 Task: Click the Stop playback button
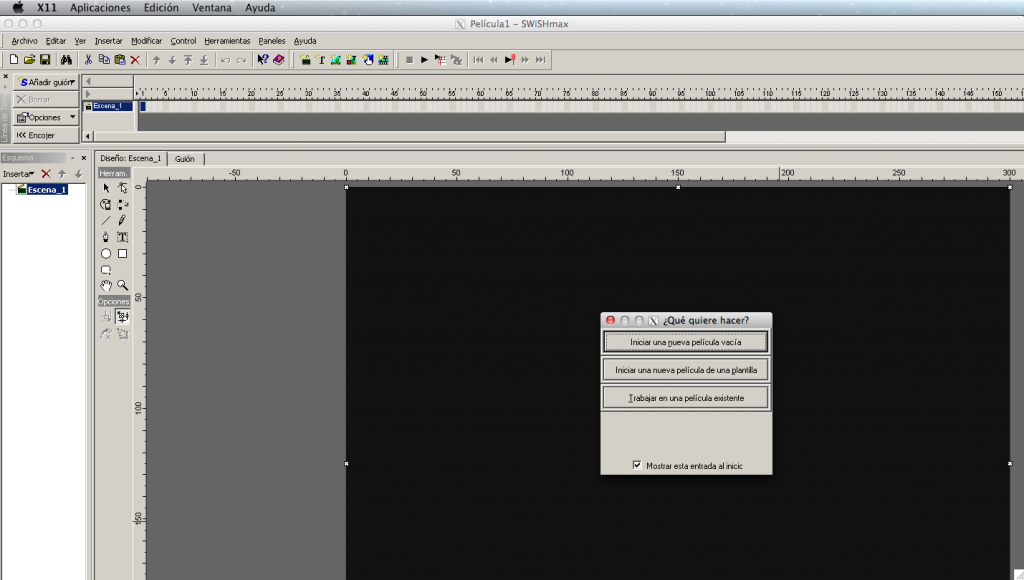409,59
